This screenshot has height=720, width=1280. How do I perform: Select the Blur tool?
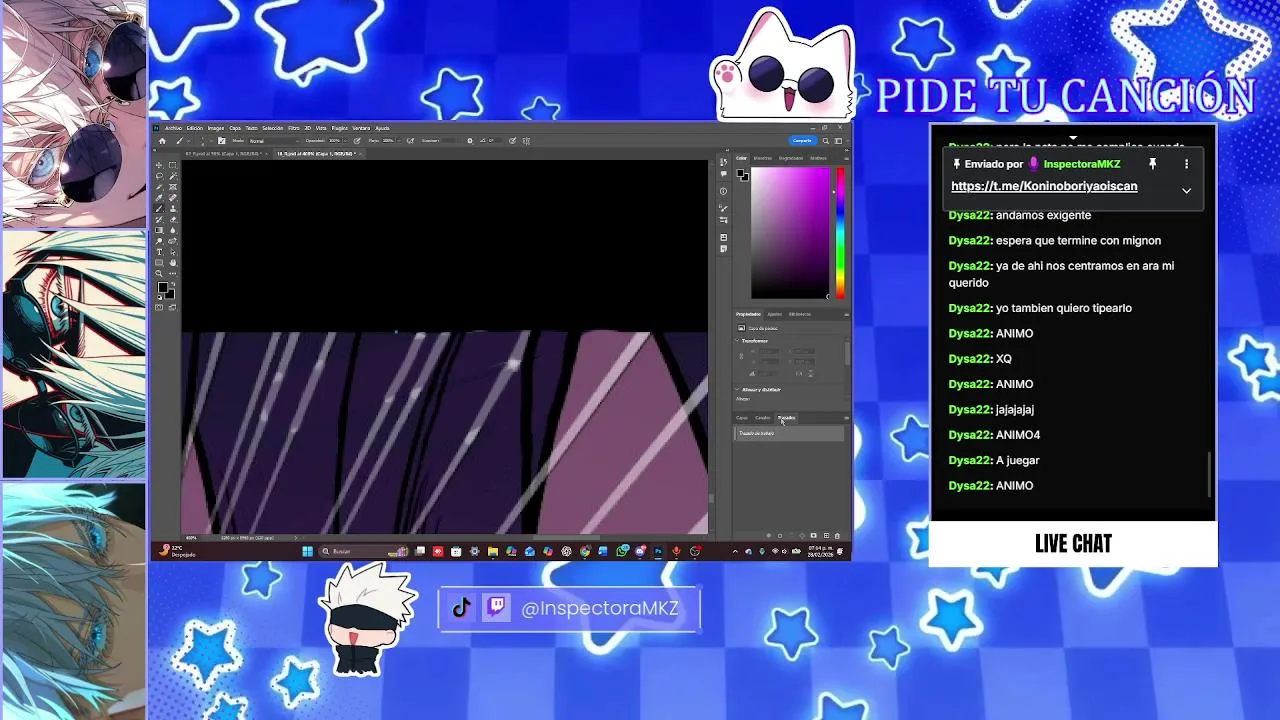pos(173,230)
